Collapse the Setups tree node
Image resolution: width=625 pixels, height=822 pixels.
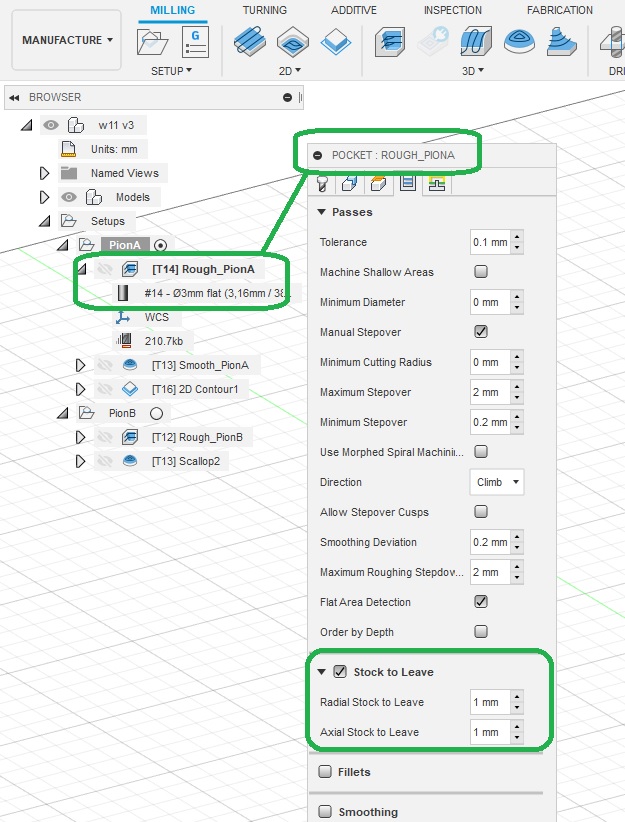(x=45, y=222)
